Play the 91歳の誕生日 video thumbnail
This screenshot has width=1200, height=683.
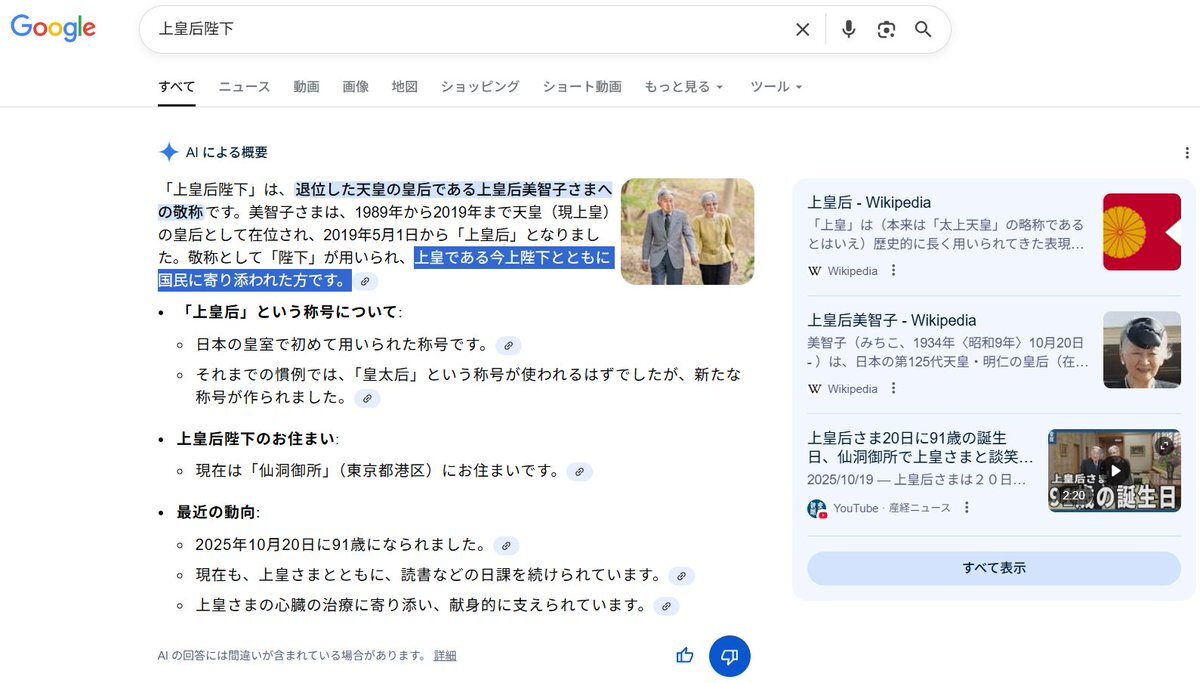[x=1114, y=471]
